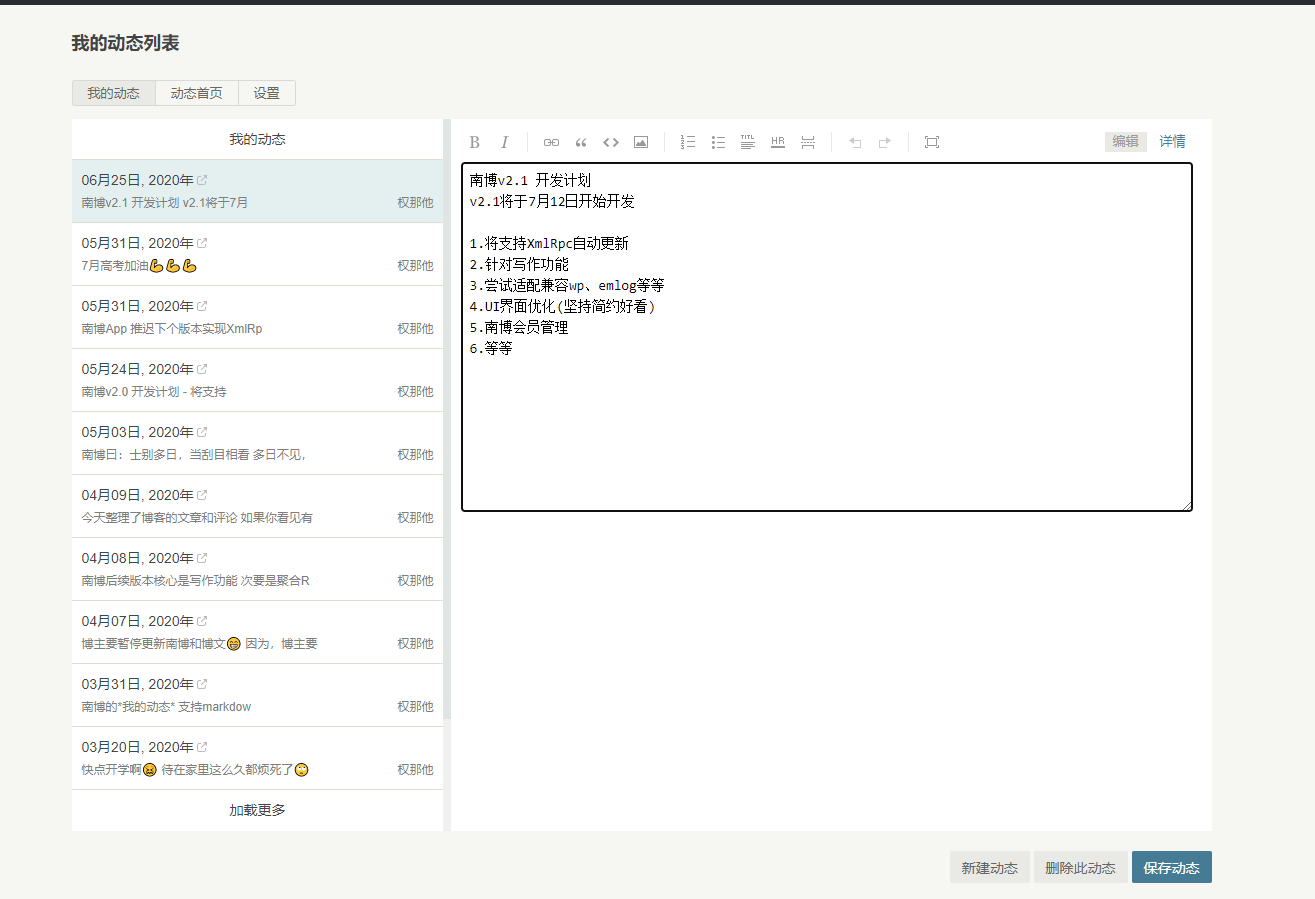Select post 快点开学啊 in list
This screenshot has width=1315, height=899.
click(257, 758)
